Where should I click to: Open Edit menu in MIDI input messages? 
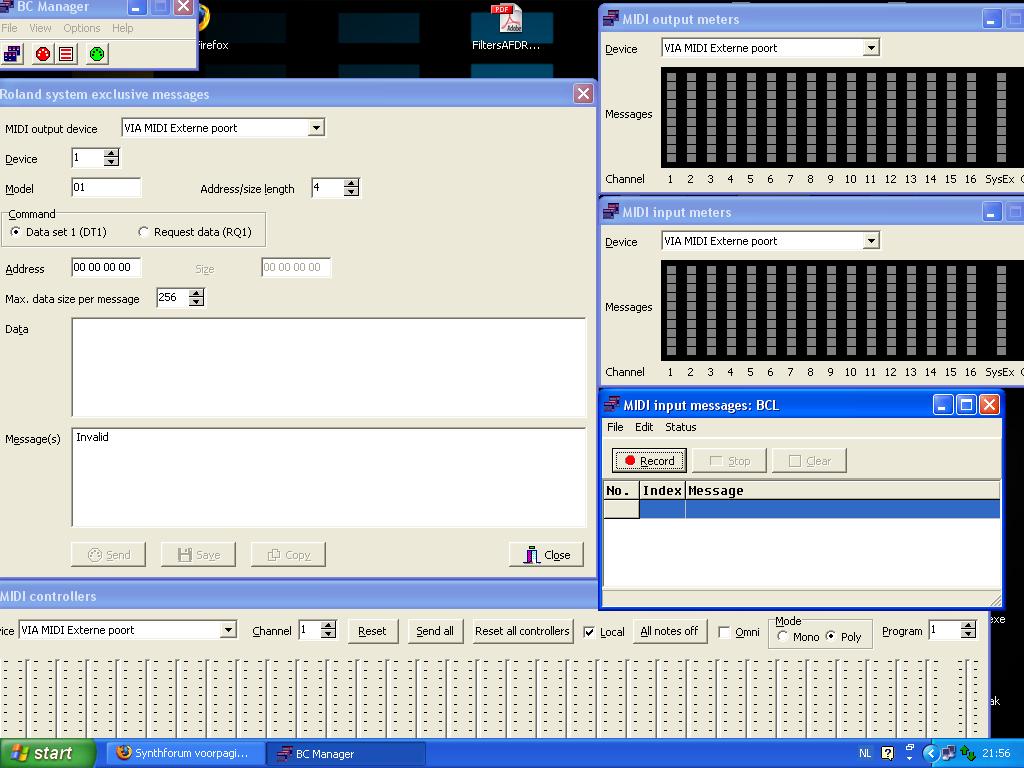pos(644,426)
